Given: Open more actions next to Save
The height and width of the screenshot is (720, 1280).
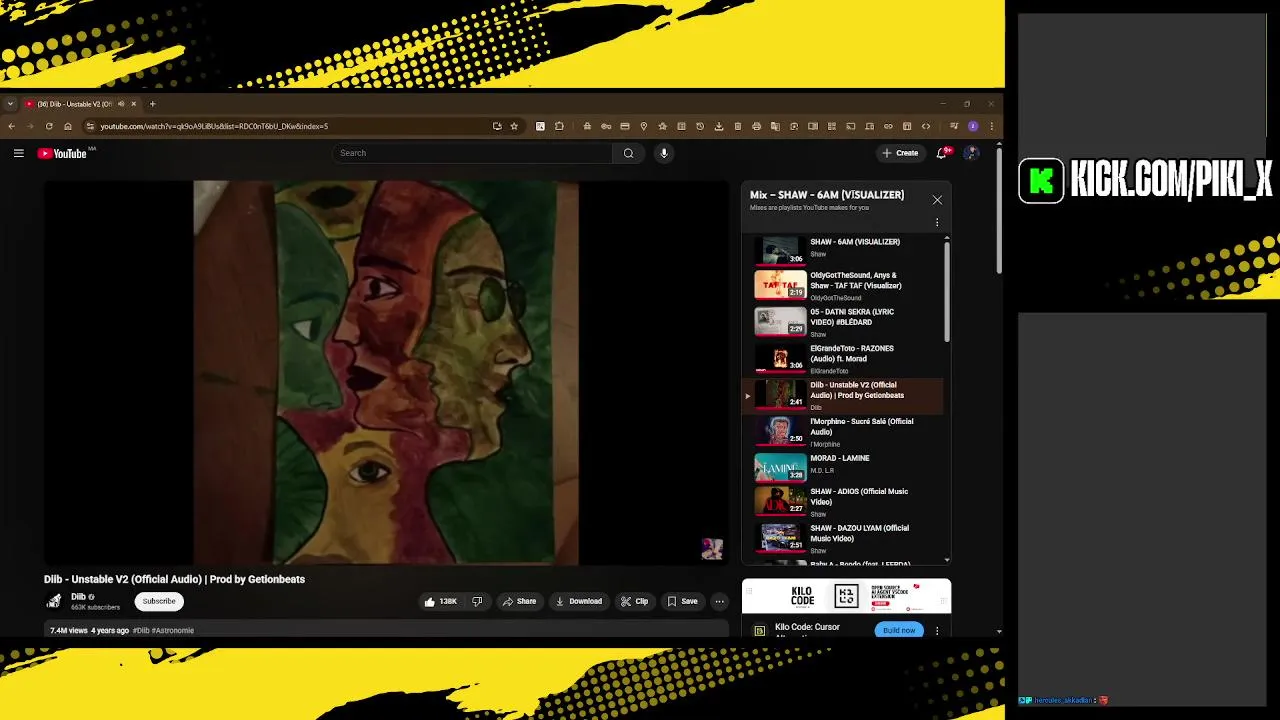Looking at the screenshot, I should click(719, 601).
